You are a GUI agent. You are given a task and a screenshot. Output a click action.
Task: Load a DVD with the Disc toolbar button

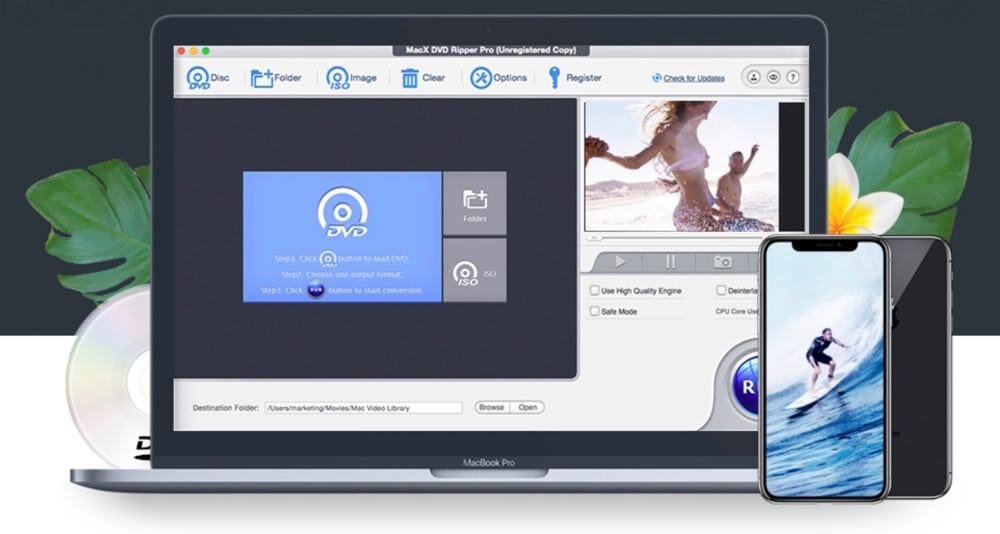(x=207, y=78)
